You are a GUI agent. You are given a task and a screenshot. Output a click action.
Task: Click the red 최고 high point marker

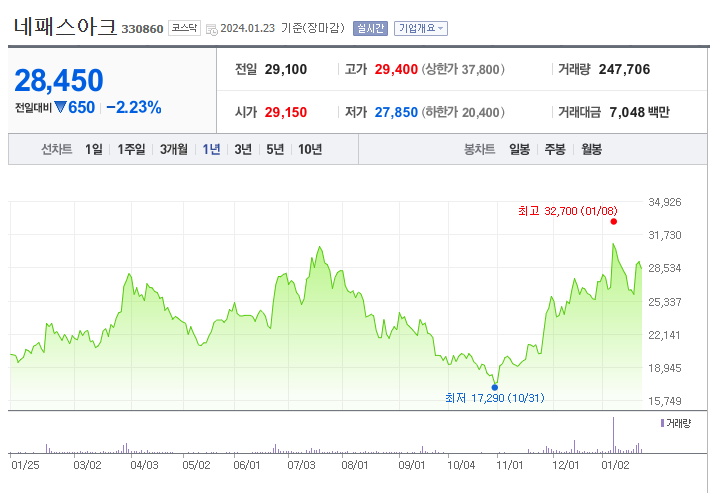click(x=614, y=221)
